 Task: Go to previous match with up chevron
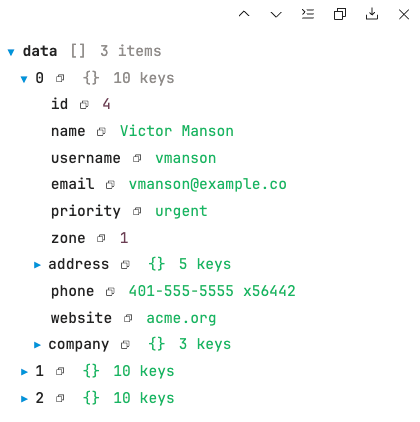(244, 14)
